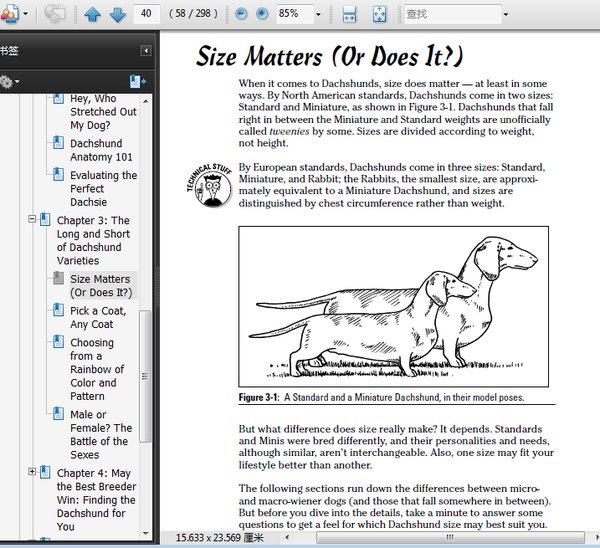This screenshot has height=548, width=600.
Task: Go to previous page with up arrow
Action: click(92, 14)
